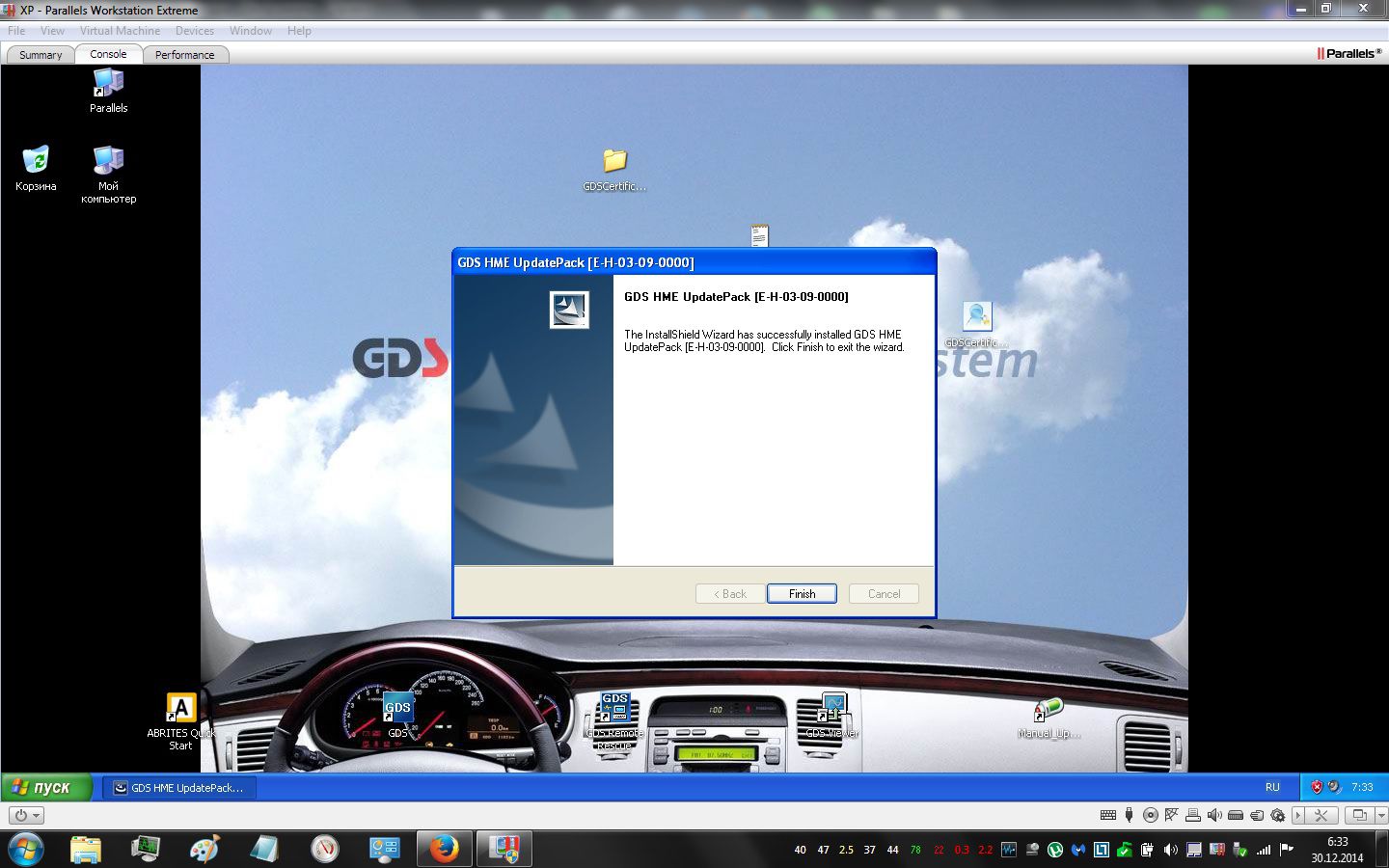
Task: Open the system monitor taskbar icon
Action: tap(146, 849)
